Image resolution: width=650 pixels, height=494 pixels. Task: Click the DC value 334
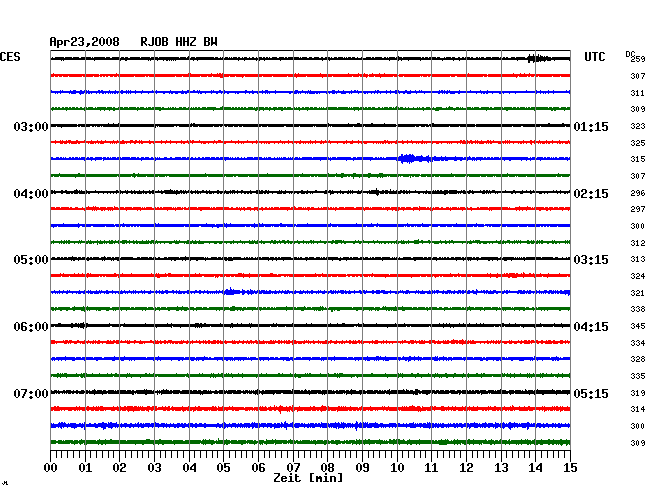pyautogui.click(x=638, y=343)
